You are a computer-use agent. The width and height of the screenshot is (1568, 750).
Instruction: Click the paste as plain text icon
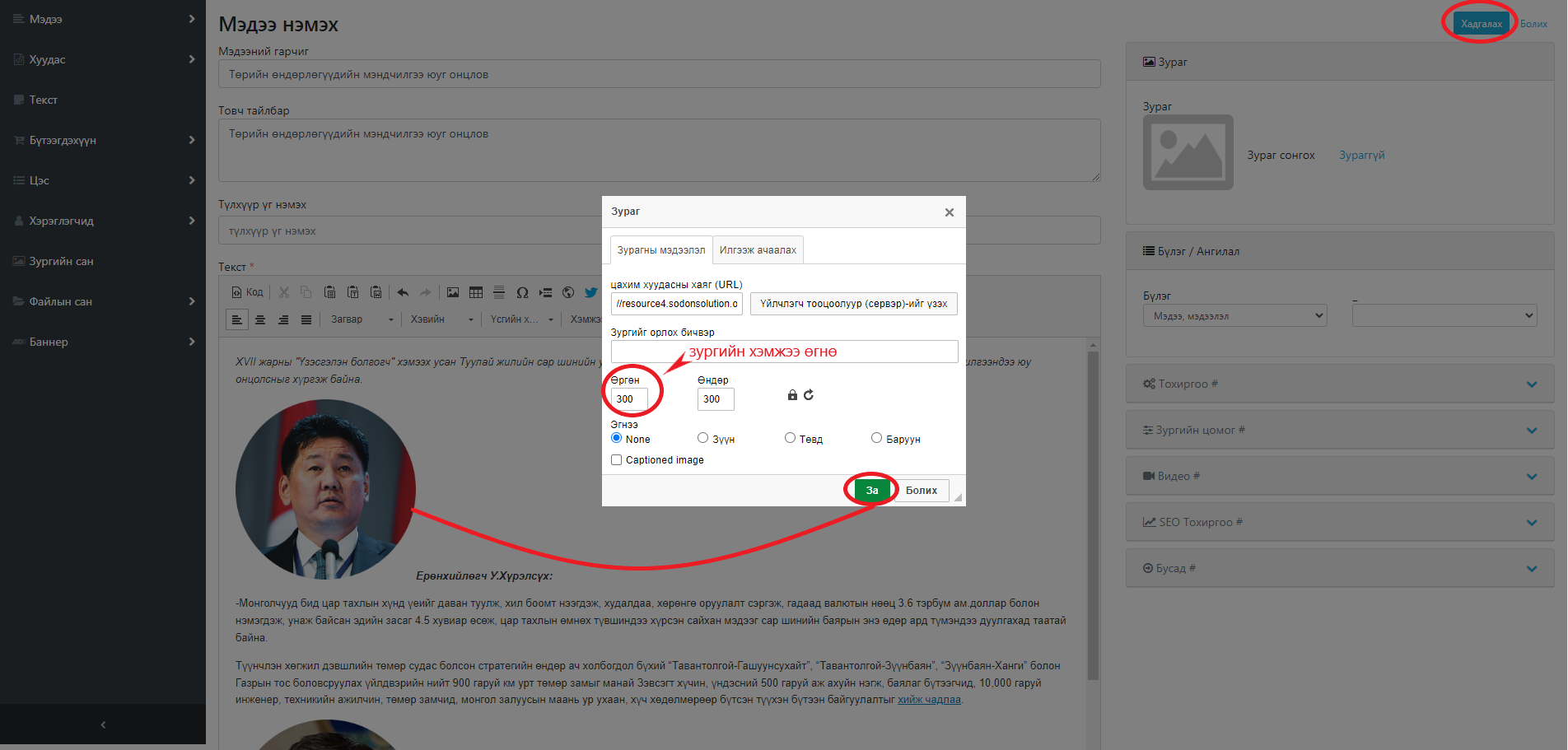coord(352,292)
